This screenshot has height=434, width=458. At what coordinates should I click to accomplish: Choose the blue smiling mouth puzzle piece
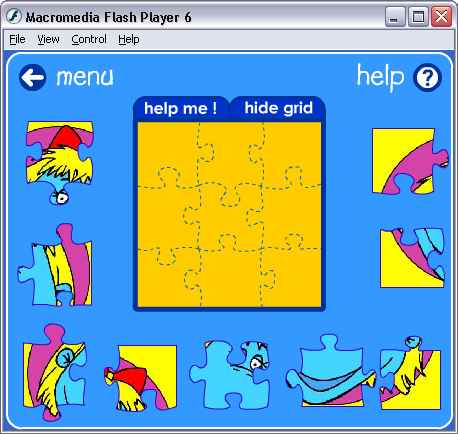[331, 371]
